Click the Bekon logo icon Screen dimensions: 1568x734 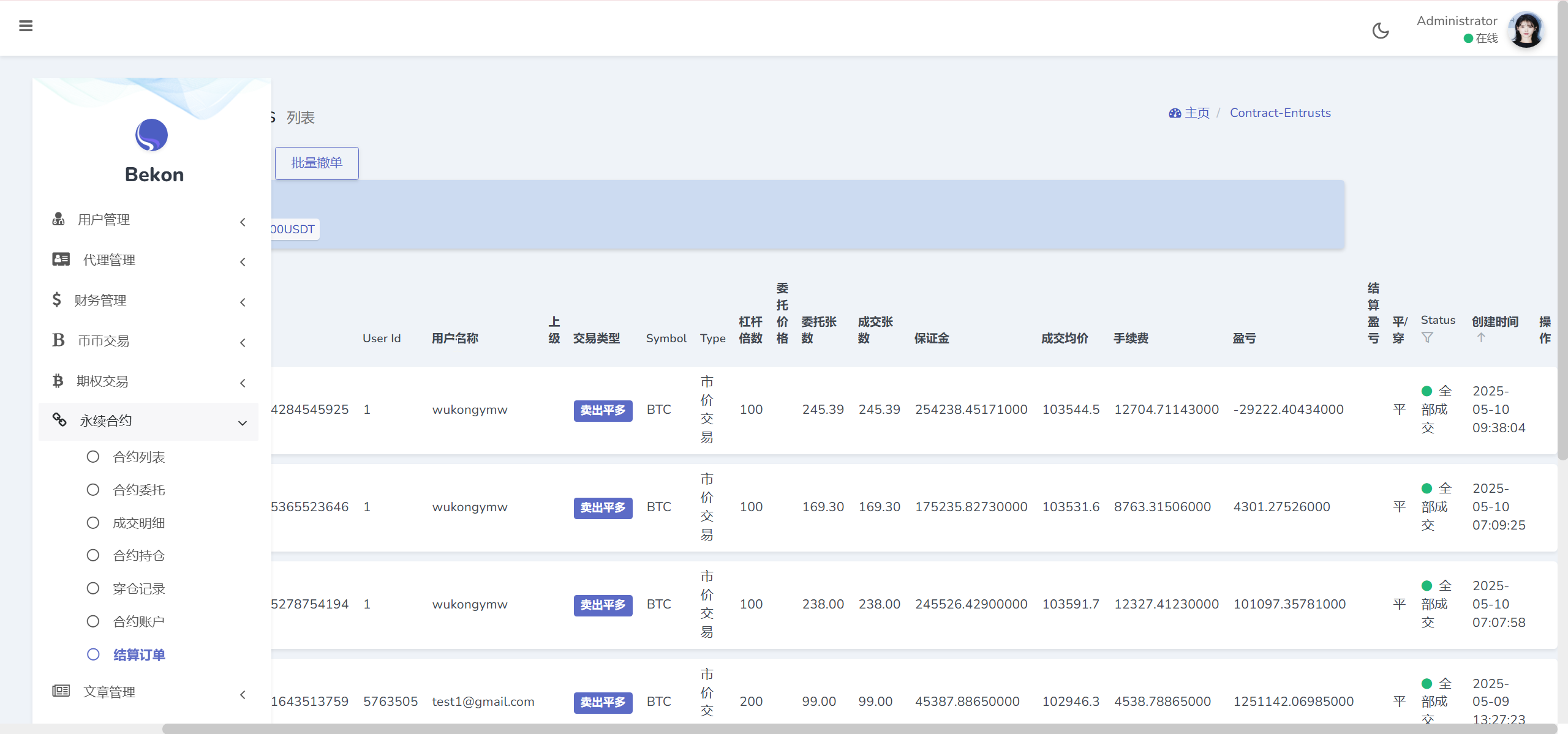151,135
